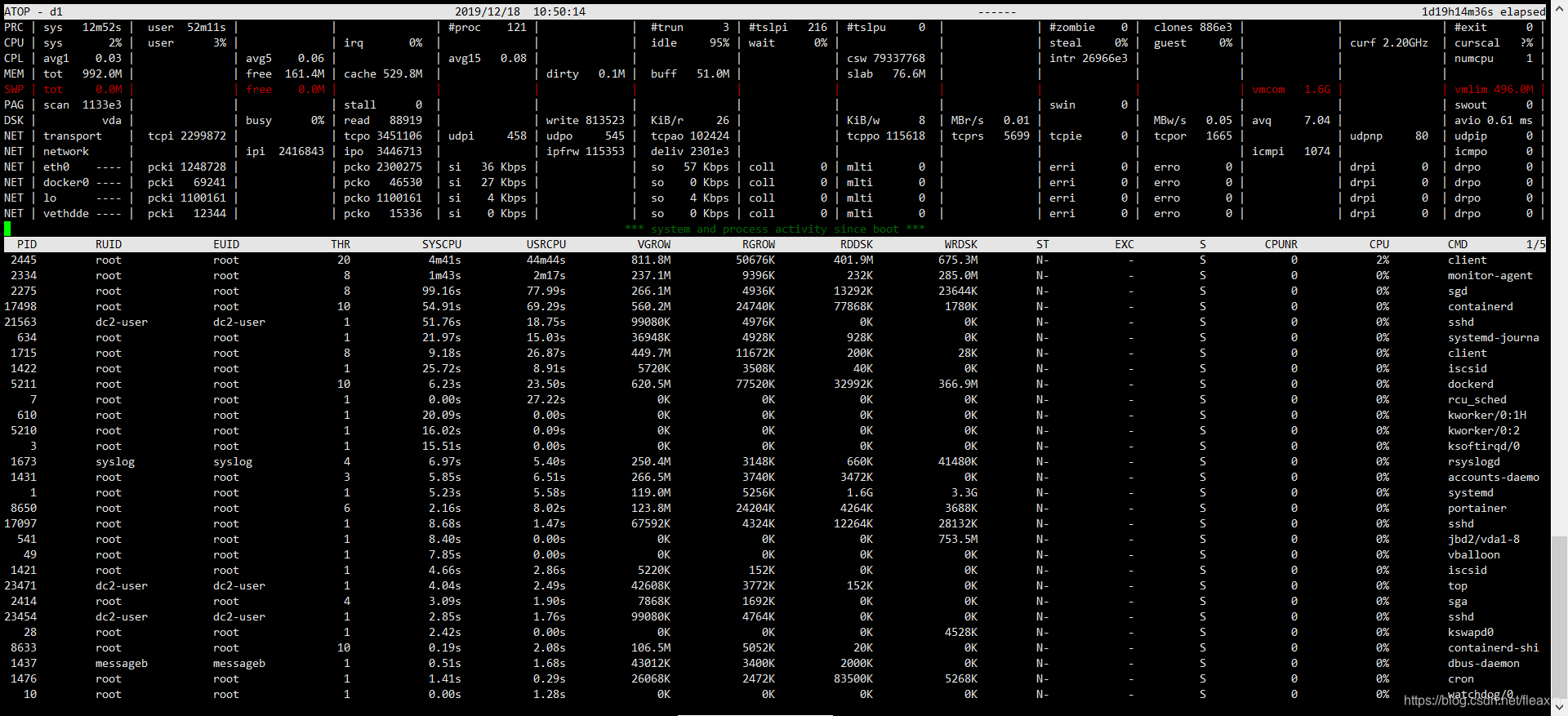1568x716 pixels.
Task: Click the scrollbar down arrow
Action: coord(1559,707)
